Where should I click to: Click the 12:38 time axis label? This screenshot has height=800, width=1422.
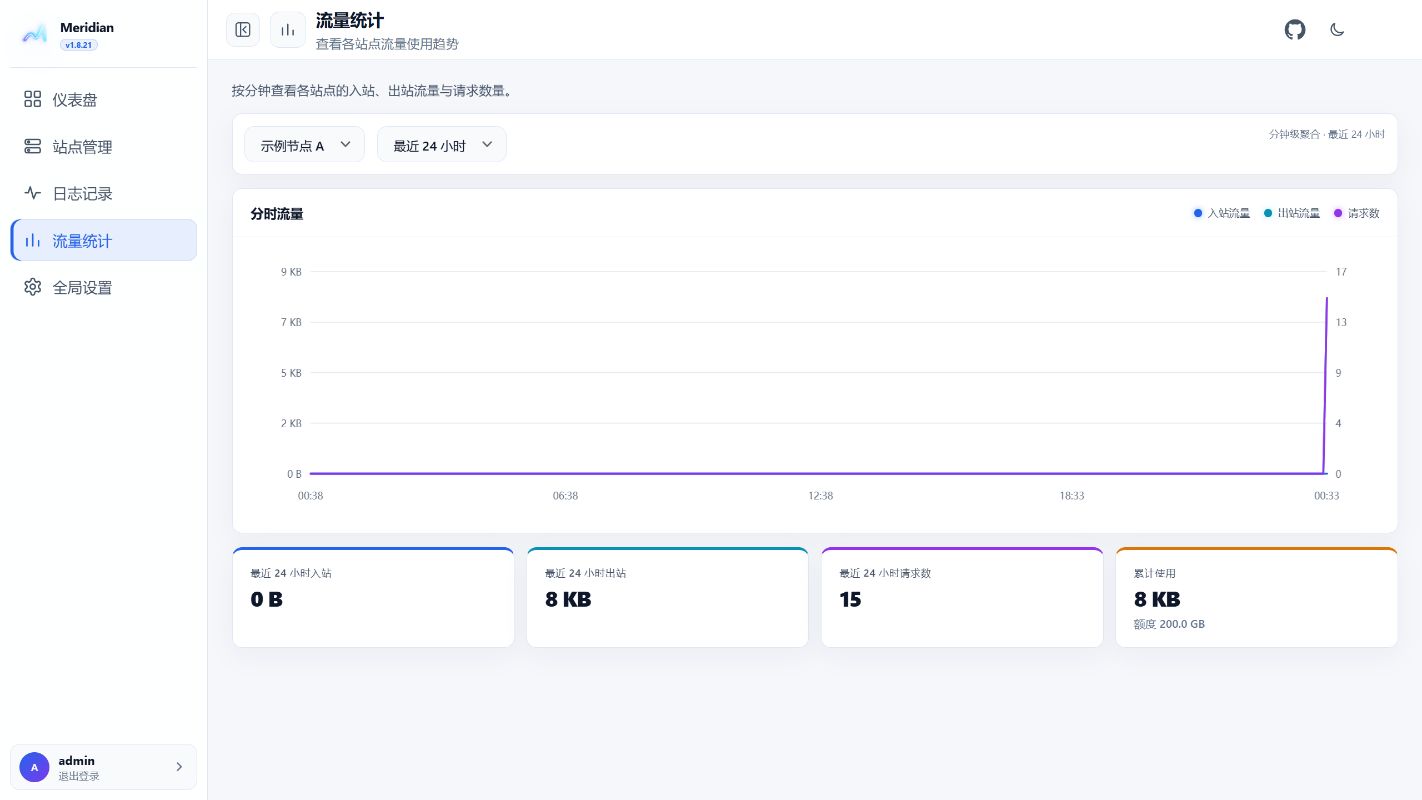coord(821,496)
